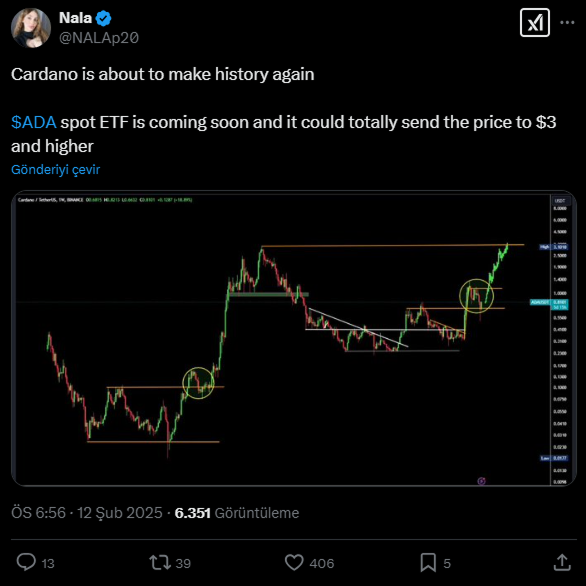Open the three-dot more options menu
This screenshot has height=586, width=586.
567,23
